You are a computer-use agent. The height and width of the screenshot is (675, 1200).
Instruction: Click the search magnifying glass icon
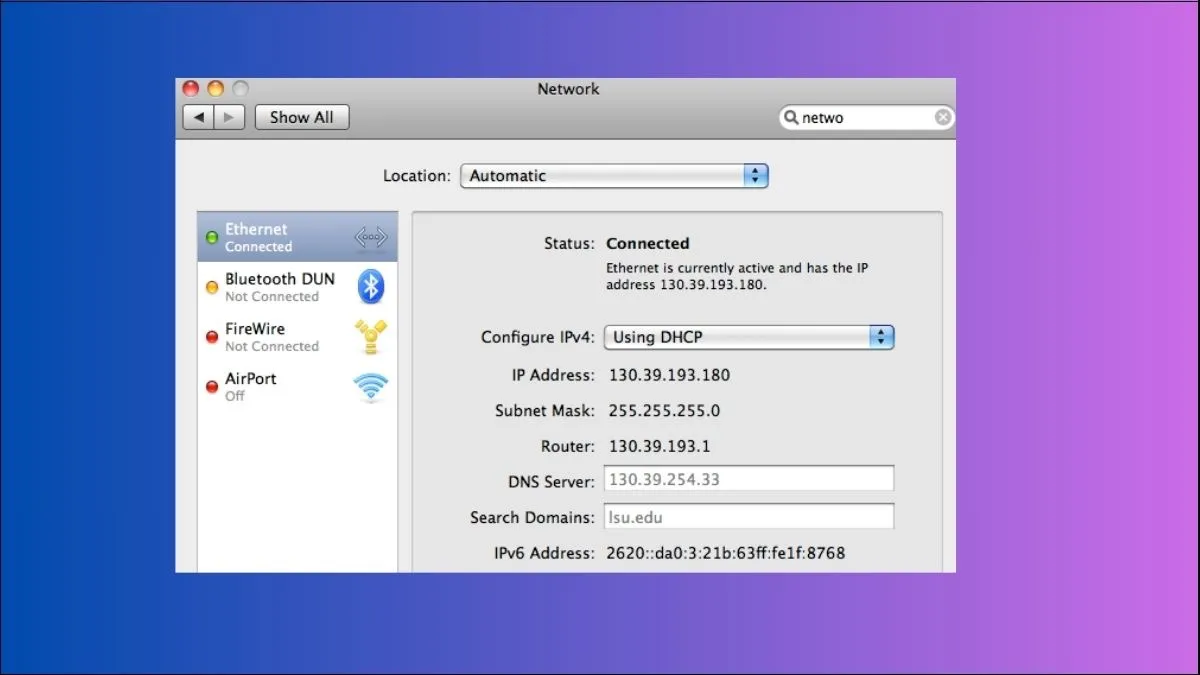(x=791, y=118)
